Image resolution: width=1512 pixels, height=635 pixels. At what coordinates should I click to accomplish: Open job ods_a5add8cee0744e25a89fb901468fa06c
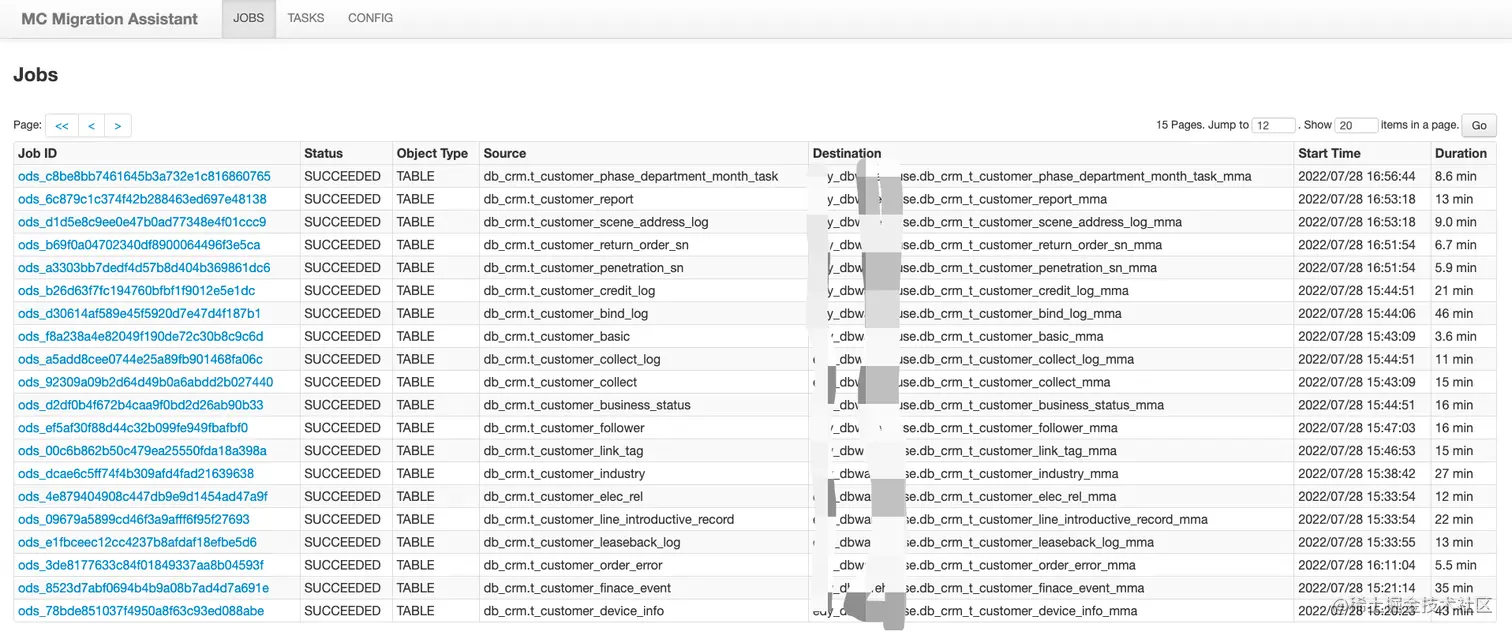[x=140, y=360]
